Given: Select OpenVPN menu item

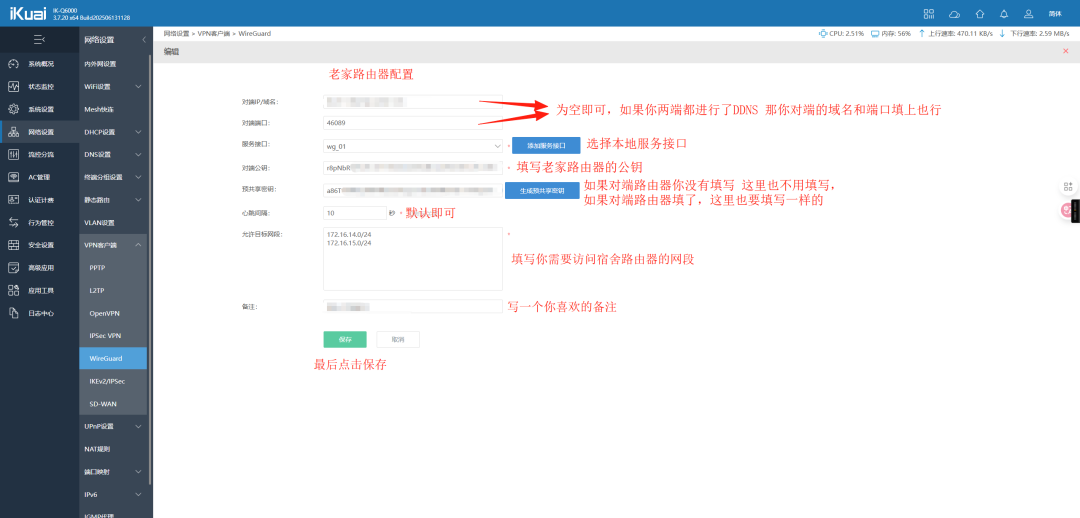Looking at the screenshot, I should [x=104, y=313].
